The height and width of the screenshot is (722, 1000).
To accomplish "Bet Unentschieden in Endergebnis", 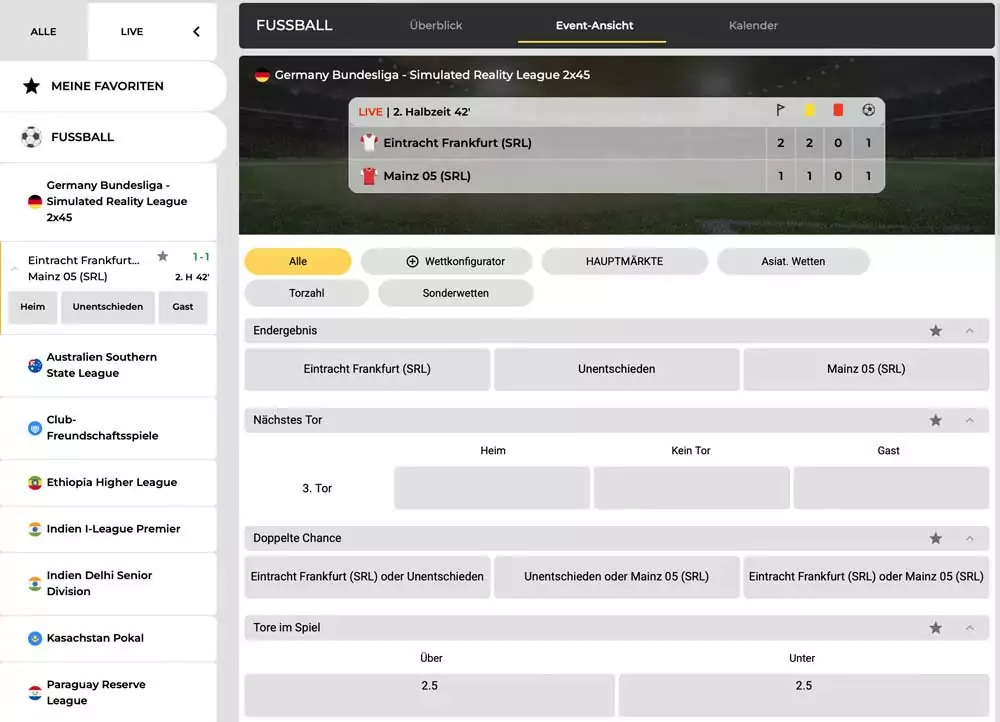I will click(x=617, y=369).
